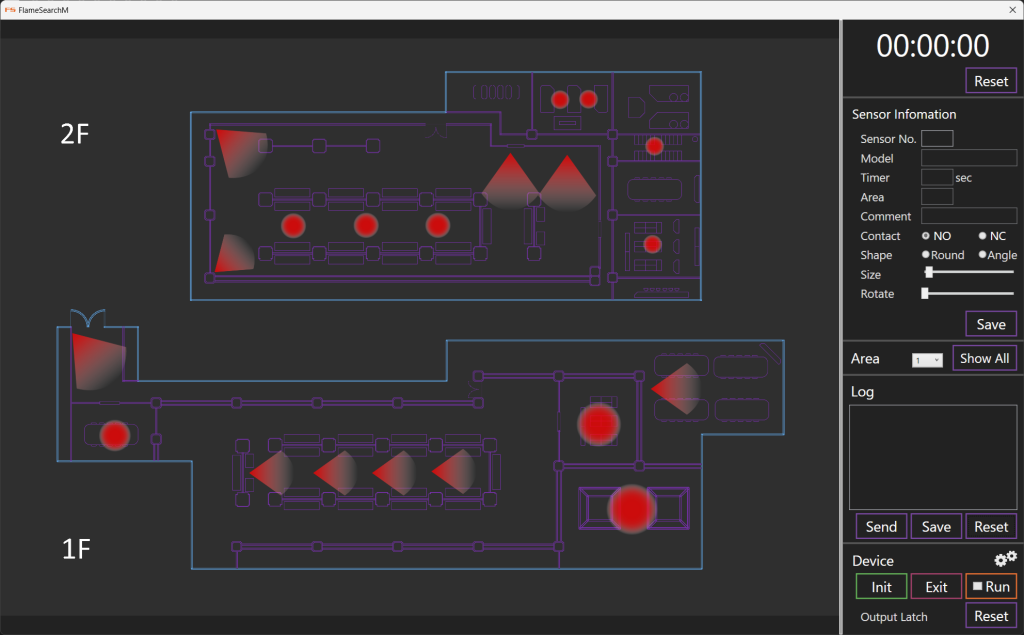This screenshot has height=635, width=1024.
Task: Click the Sensor No. input field
Action: click(937, 139)
